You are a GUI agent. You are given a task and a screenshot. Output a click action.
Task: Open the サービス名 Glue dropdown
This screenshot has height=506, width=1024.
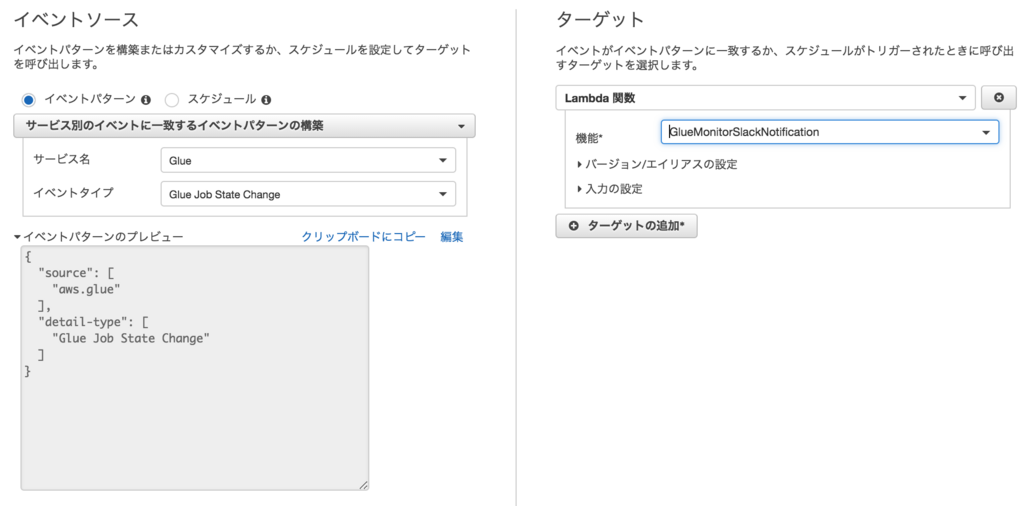(308, 160)
